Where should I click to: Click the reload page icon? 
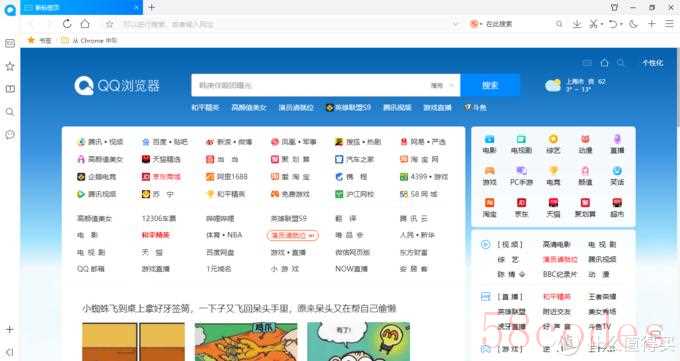click(x=67, y=24)
